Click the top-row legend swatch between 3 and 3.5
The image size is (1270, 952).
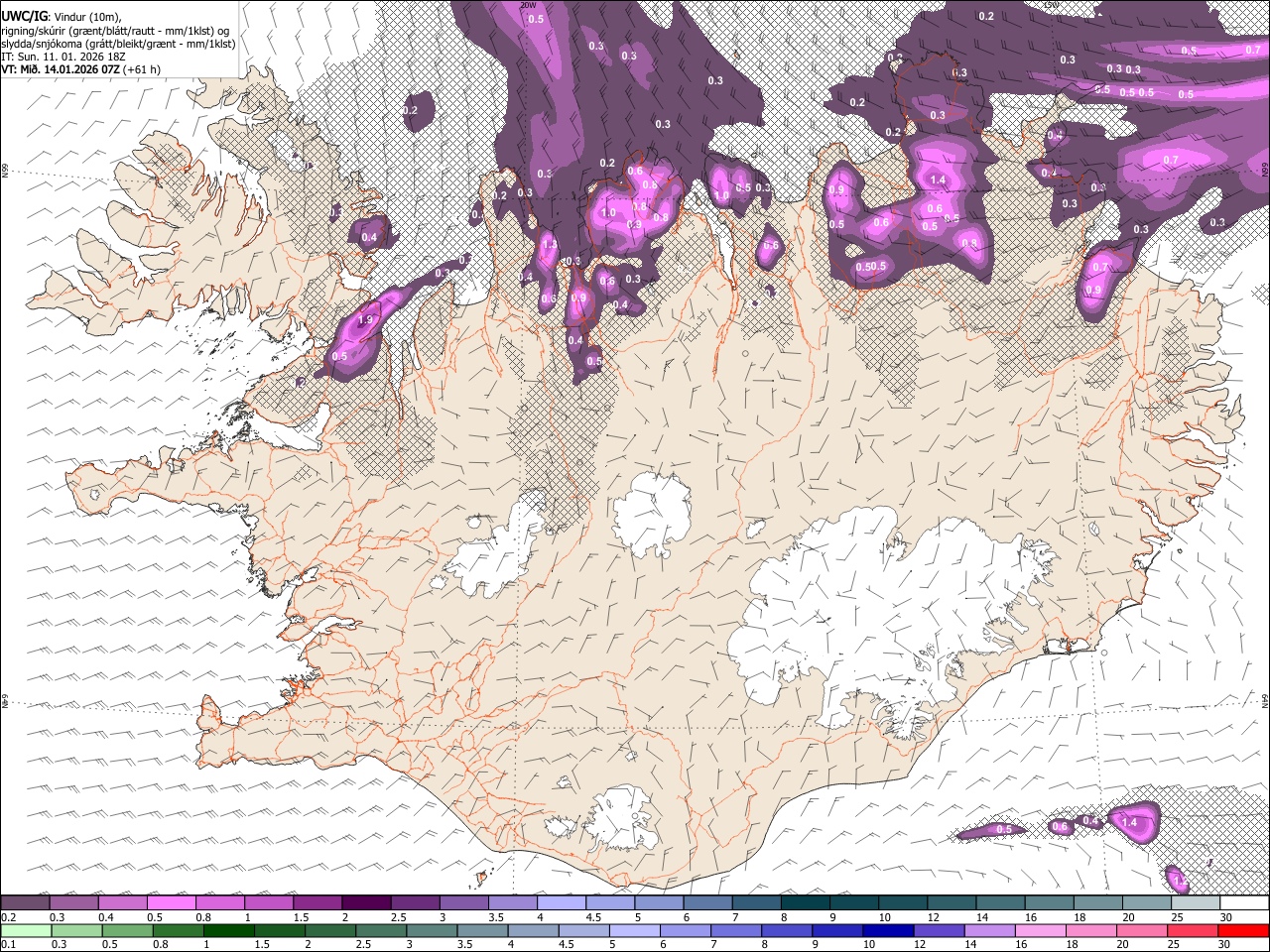(x=463, y=902)
